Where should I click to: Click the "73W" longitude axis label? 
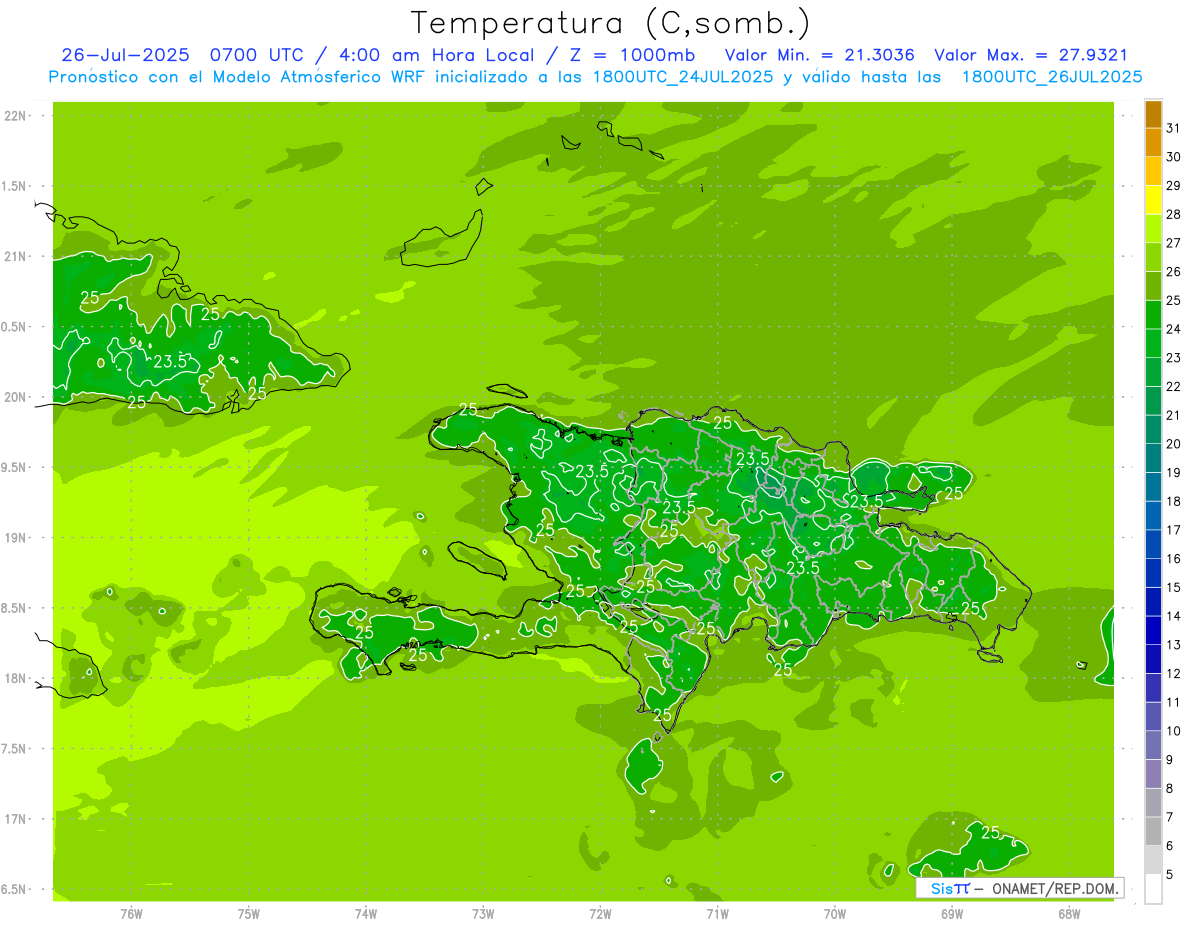click(x=483, y=914)
